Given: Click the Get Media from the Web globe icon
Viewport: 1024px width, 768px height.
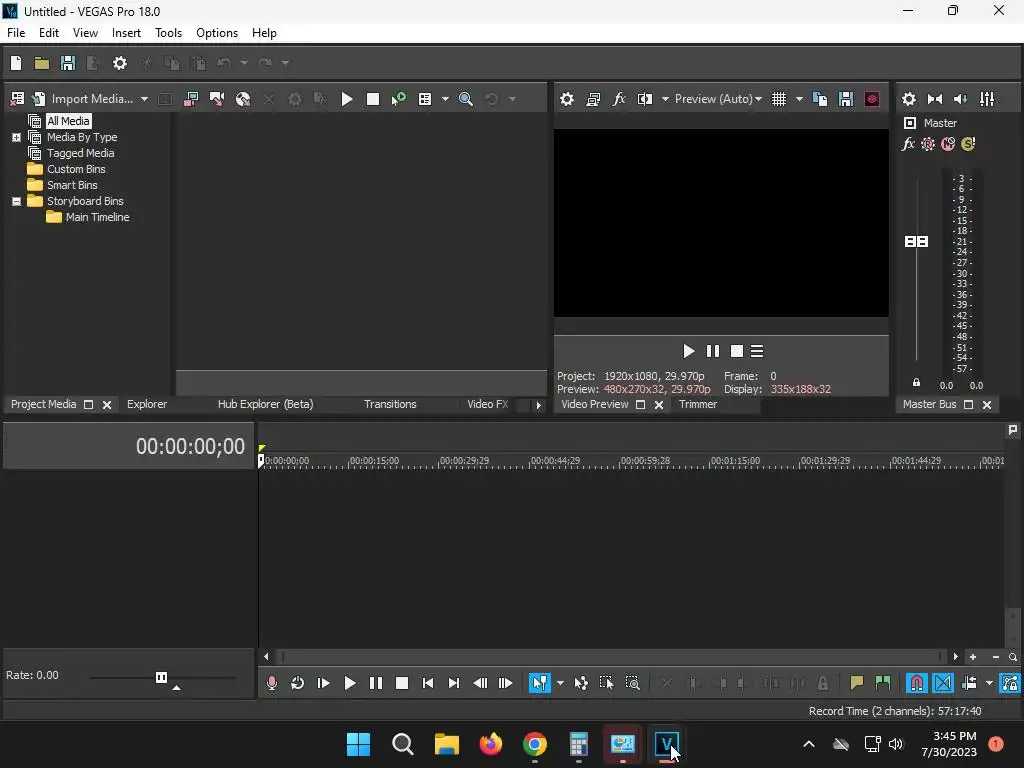Looking at the screenshot, I should coord(243,99).
